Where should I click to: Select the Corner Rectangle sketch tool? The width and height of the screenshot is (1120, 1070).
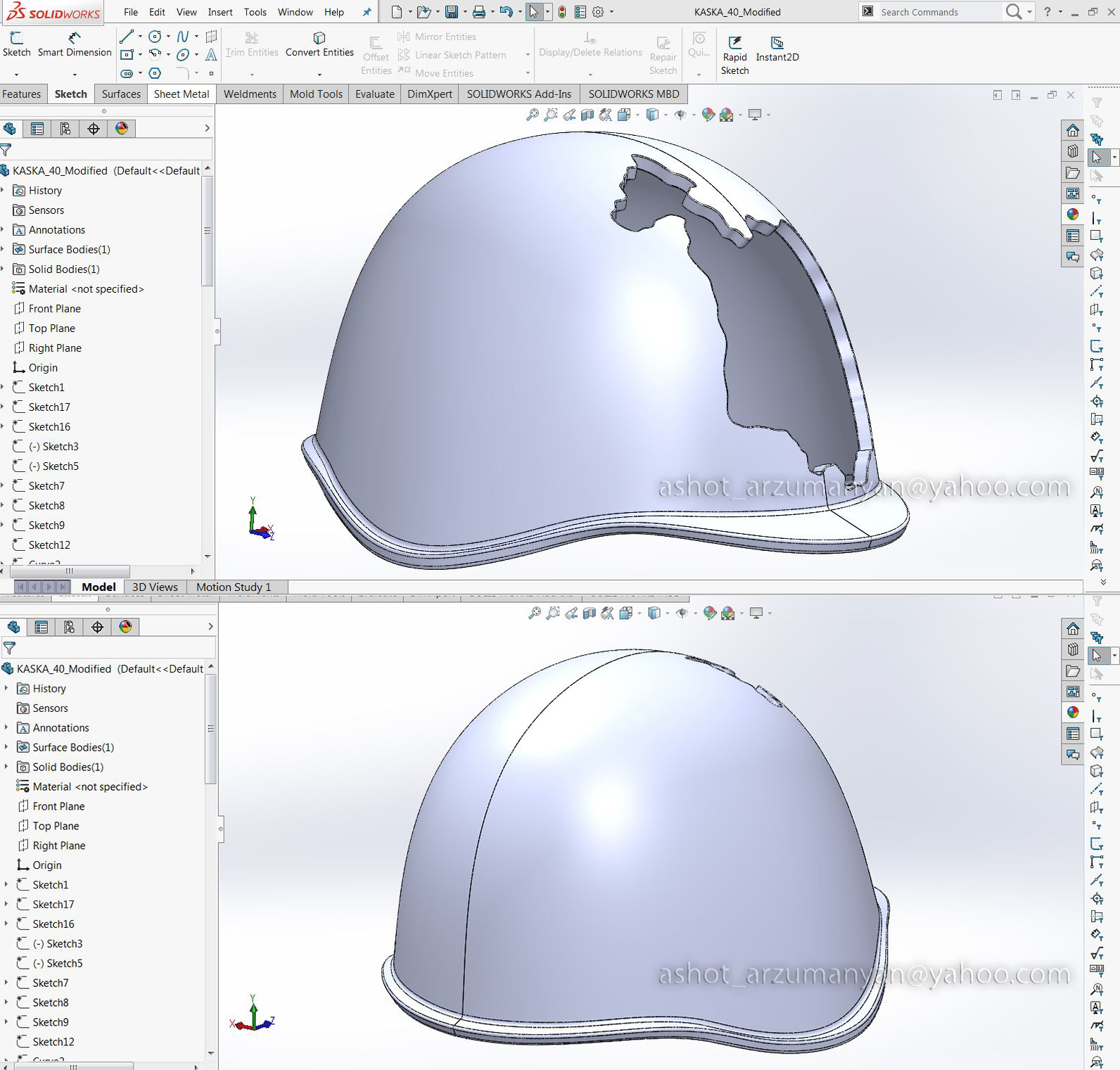coord(127,54)
